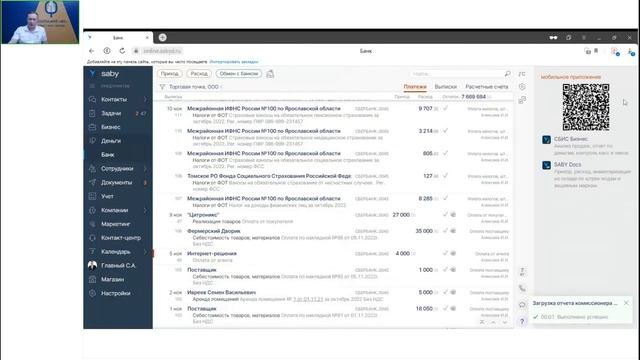Image resolution: width=640 pixels, height=360 pixels.
Task: Open the Поставщик payment of 18 050
Action: [x=333, y=315]
